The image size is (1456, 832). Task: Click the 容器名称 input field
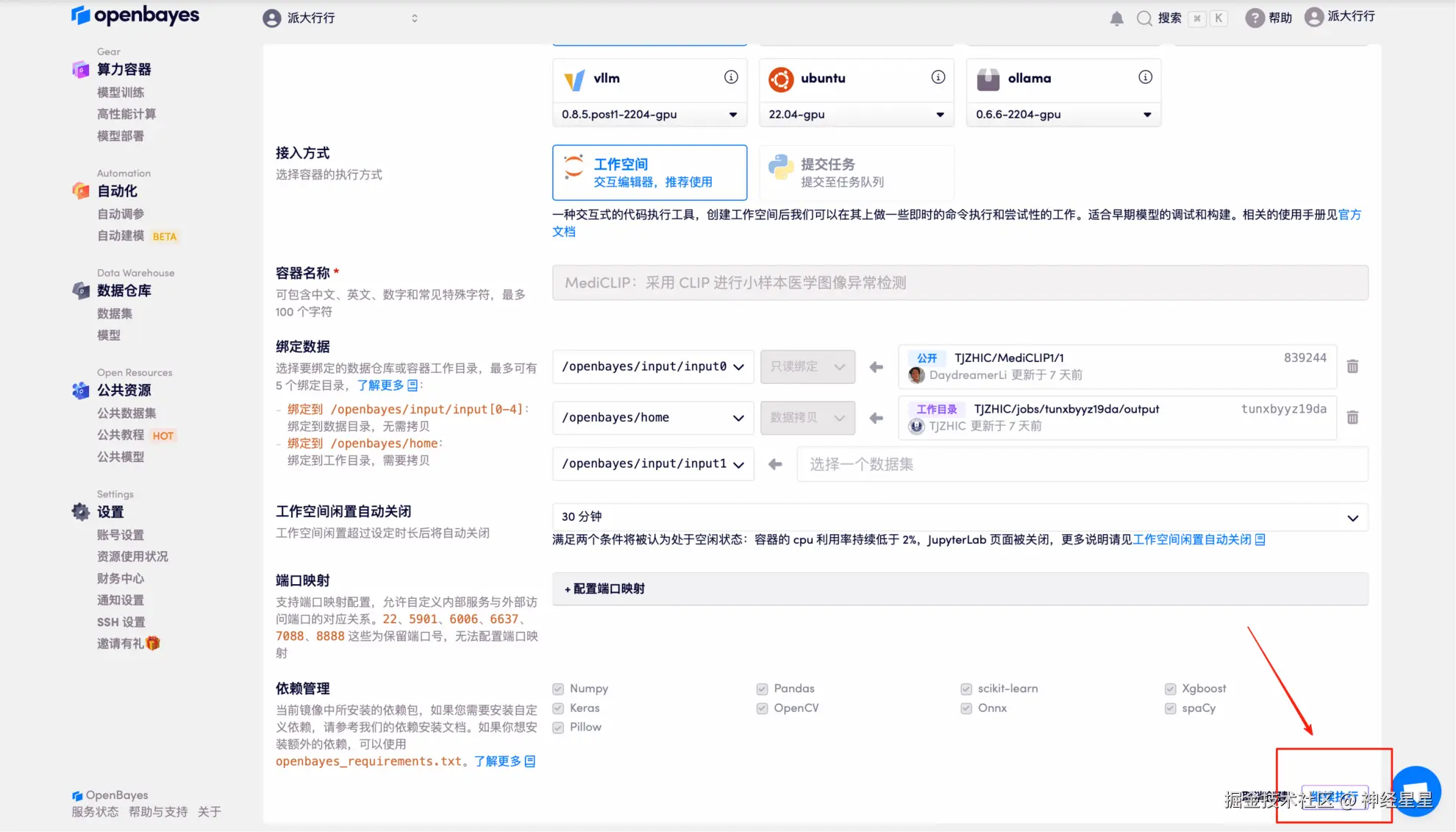[x=960, y=283]
